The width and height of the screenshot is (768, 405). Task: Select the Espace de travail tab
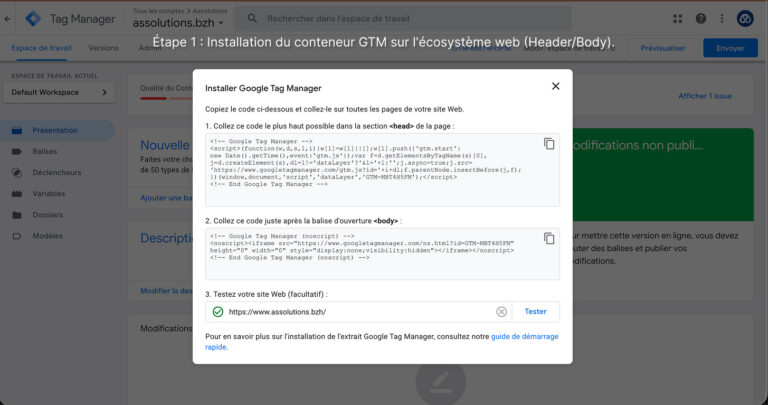click(42, 48)
